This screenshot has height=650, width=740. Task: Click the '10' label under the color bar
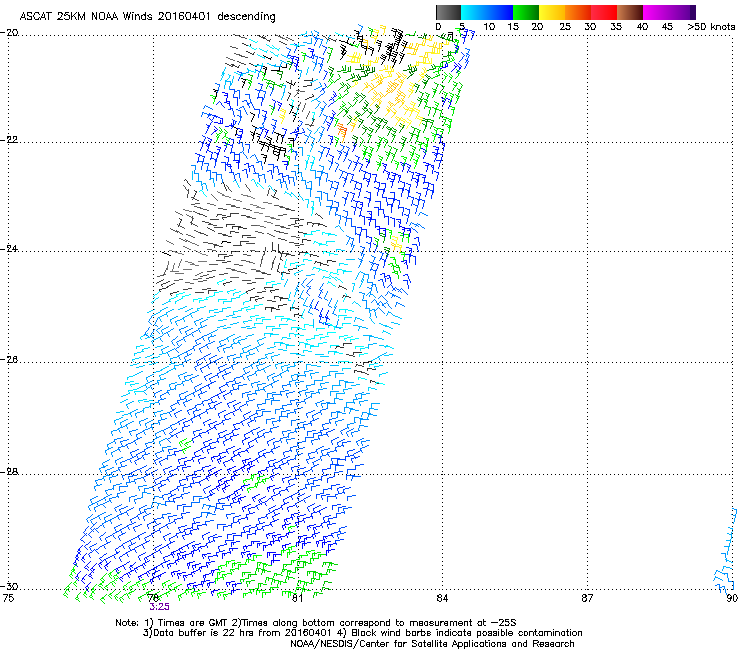point(489,27)
